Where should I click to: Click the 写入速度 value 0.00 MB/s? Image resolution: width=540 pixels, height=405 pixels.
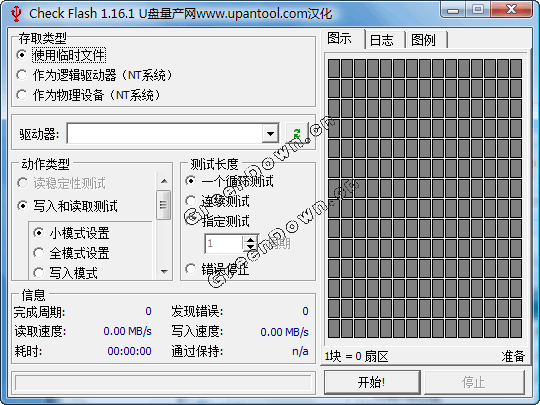click(284, 332)
